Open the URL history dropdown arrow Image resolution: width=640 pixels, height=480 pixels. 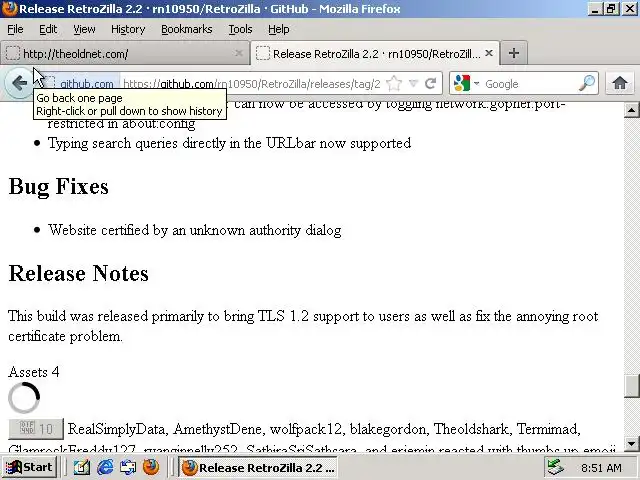(413, 84)
